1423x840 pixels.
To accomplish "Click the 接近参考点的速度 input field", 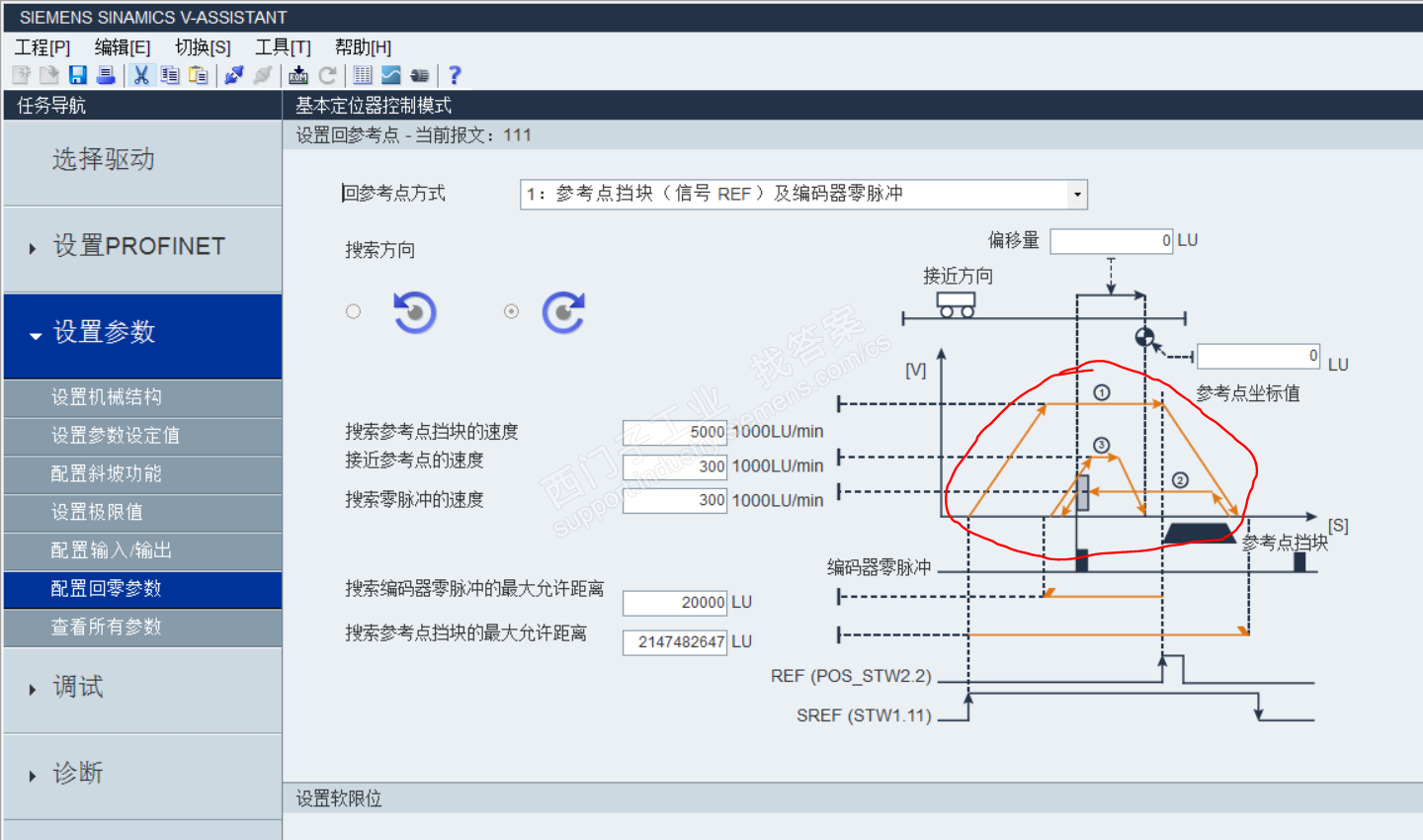I will click(675, 466).
